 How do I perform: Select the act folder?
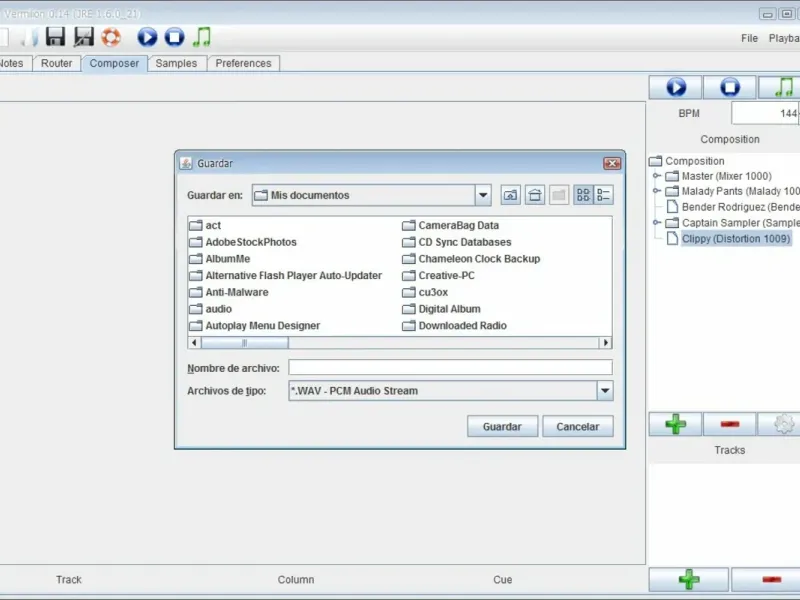[x=205, y=225]
